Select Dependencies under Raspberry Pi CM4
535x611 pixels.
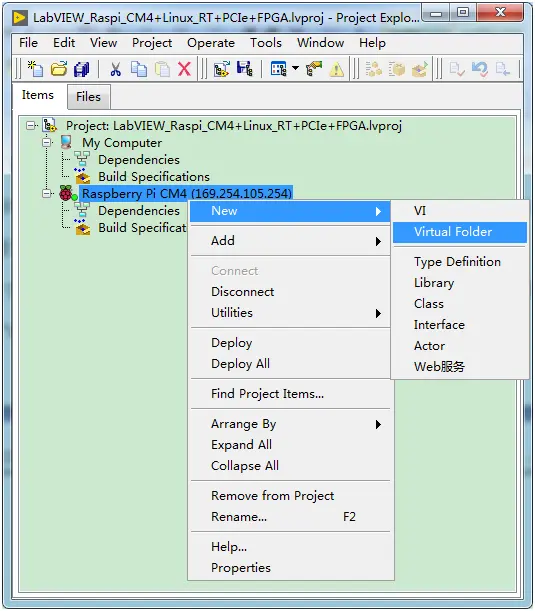[x=139, y=210]
